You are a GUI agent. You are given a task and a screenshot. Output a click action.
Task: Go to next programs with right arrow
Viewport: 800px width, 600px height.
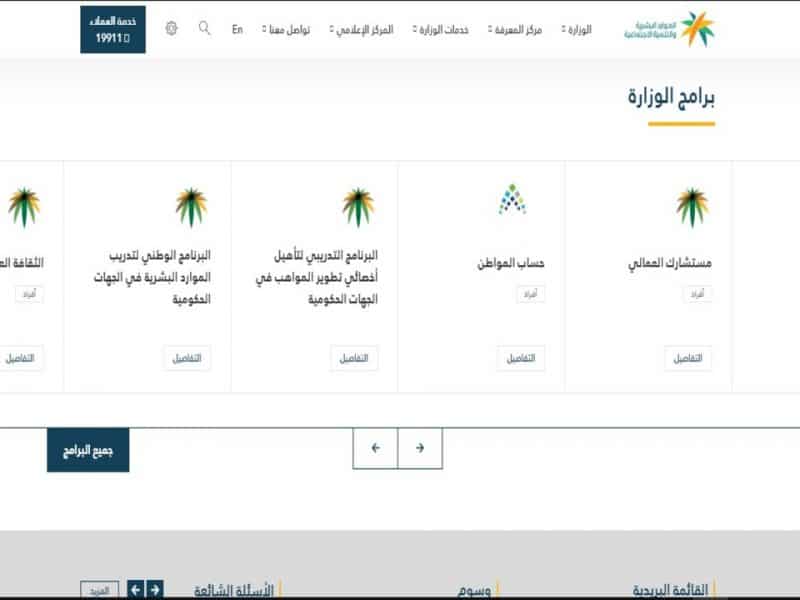tap(420, 448)
